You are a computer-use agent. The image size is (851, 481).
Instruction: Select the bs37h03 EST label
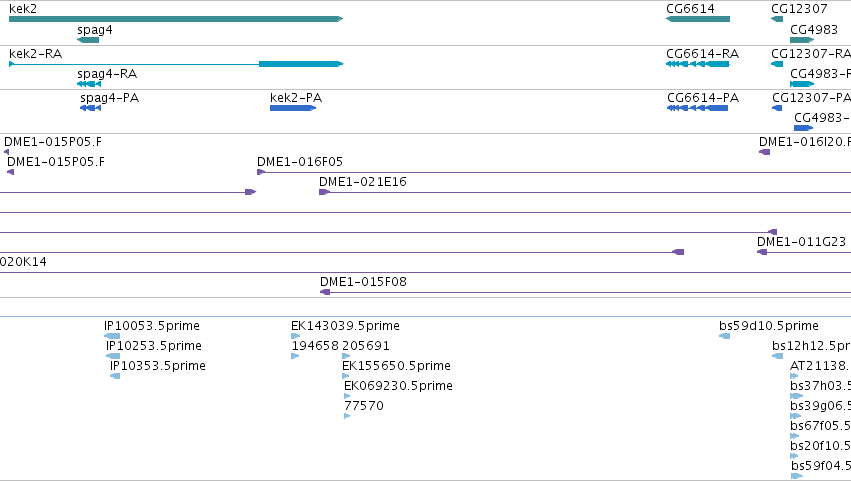point(821,386)
